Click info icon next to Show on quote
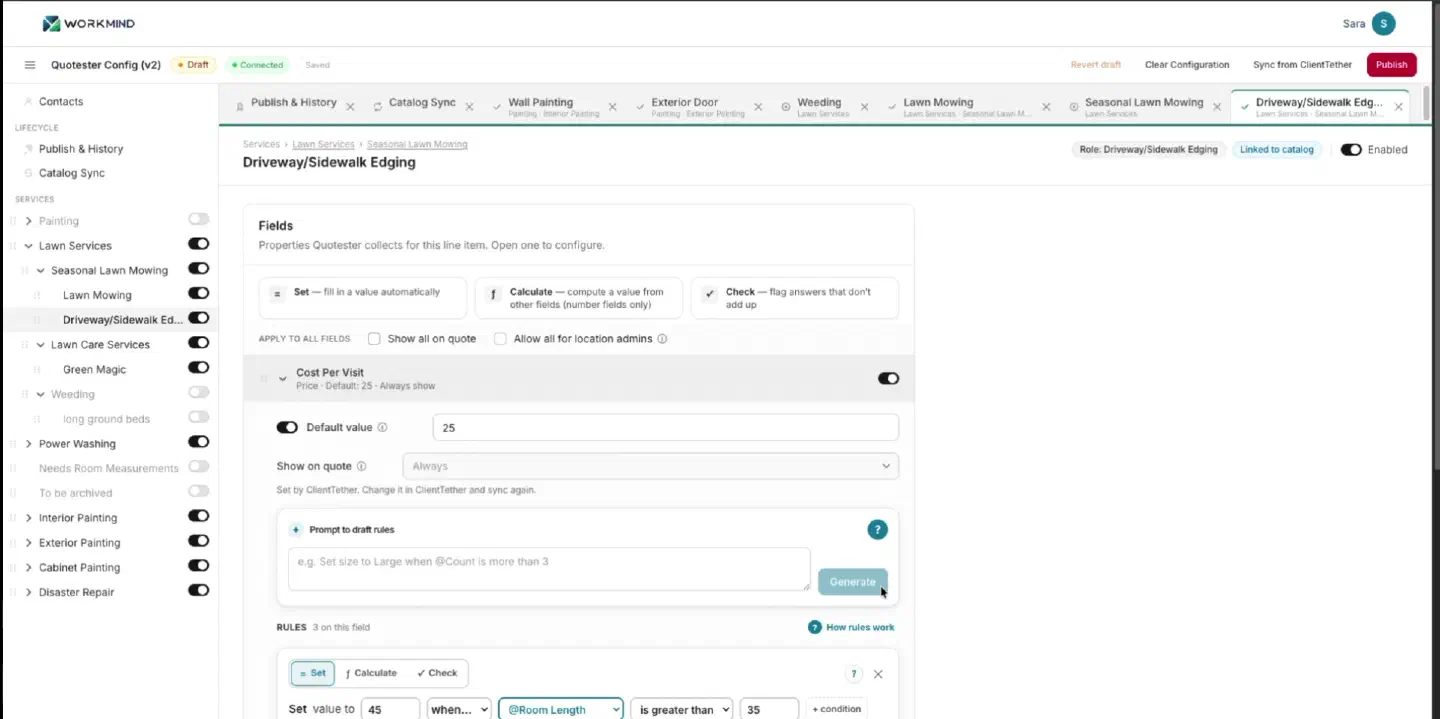Viewport: 1440px width, 719px height. coord(361,467)
